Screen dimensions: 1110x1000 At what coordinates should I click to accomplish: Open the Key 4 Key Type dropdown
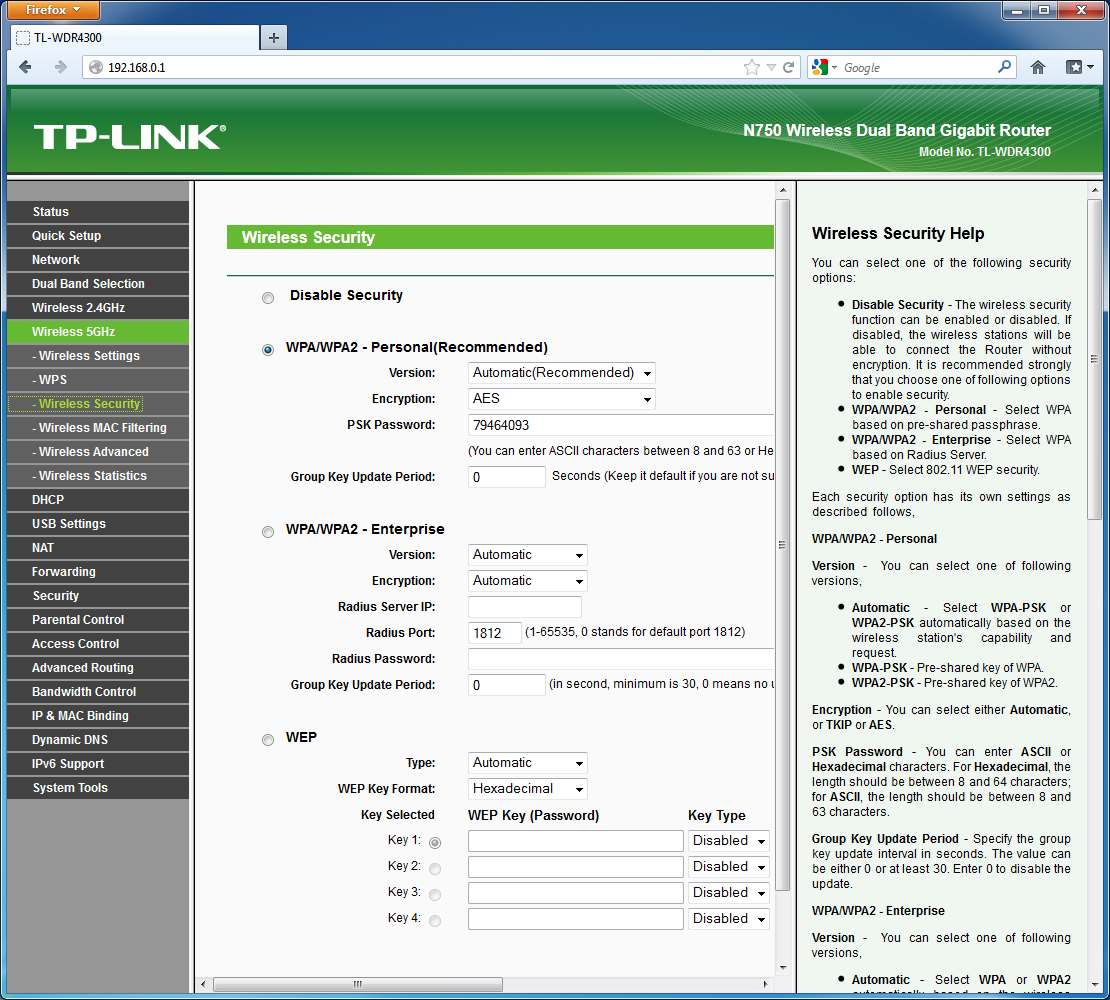click(728, 919)
